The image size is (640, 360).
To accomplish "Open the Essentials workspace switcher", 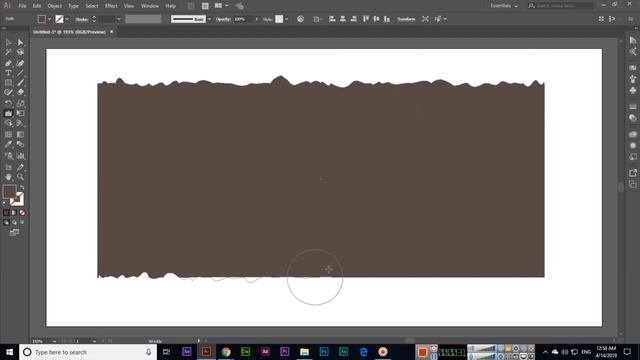I will point(504,6).
